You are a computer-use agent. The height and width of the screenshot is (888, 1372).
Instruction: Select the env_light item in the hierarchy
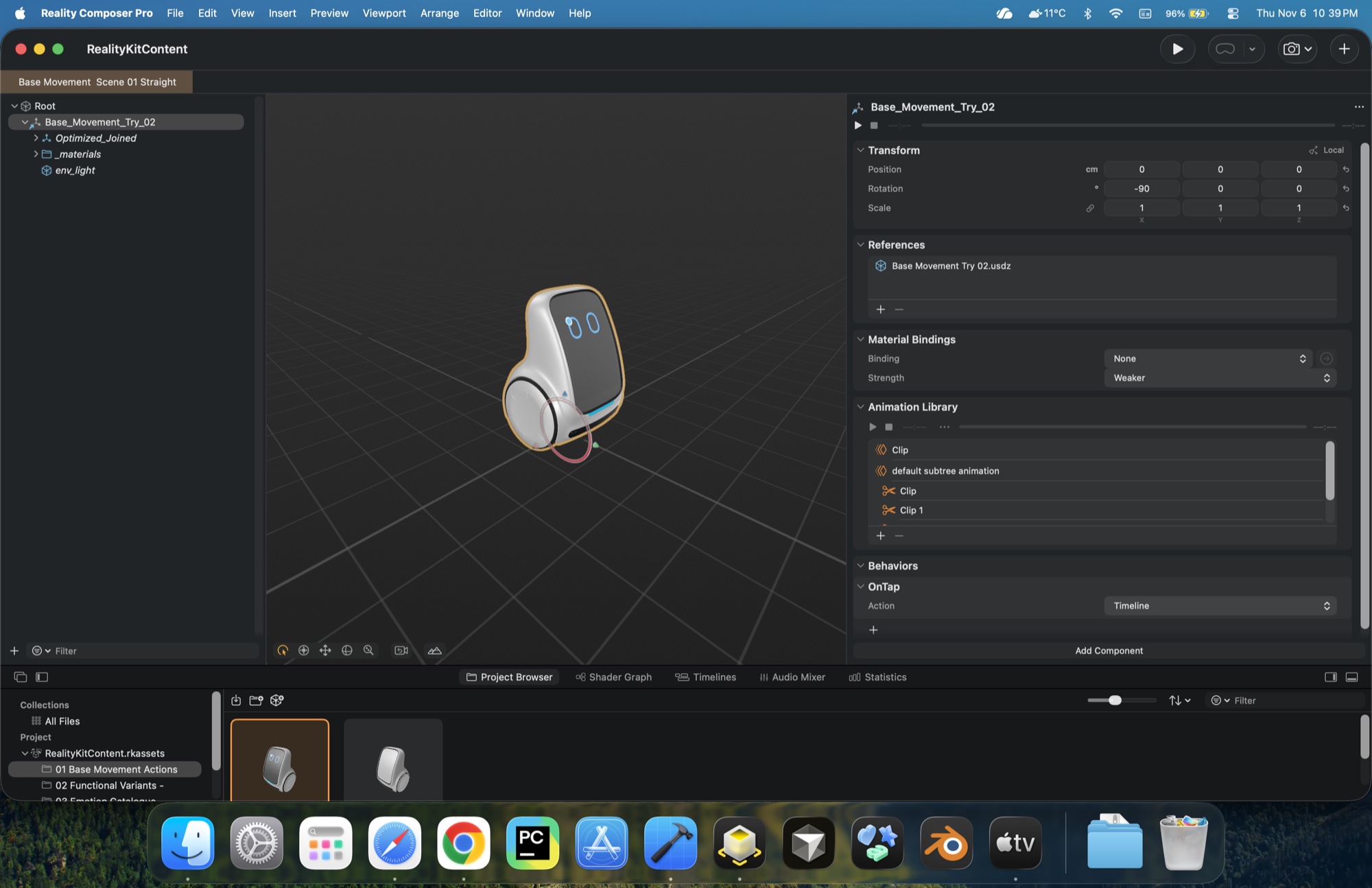(x=75, y=170)
